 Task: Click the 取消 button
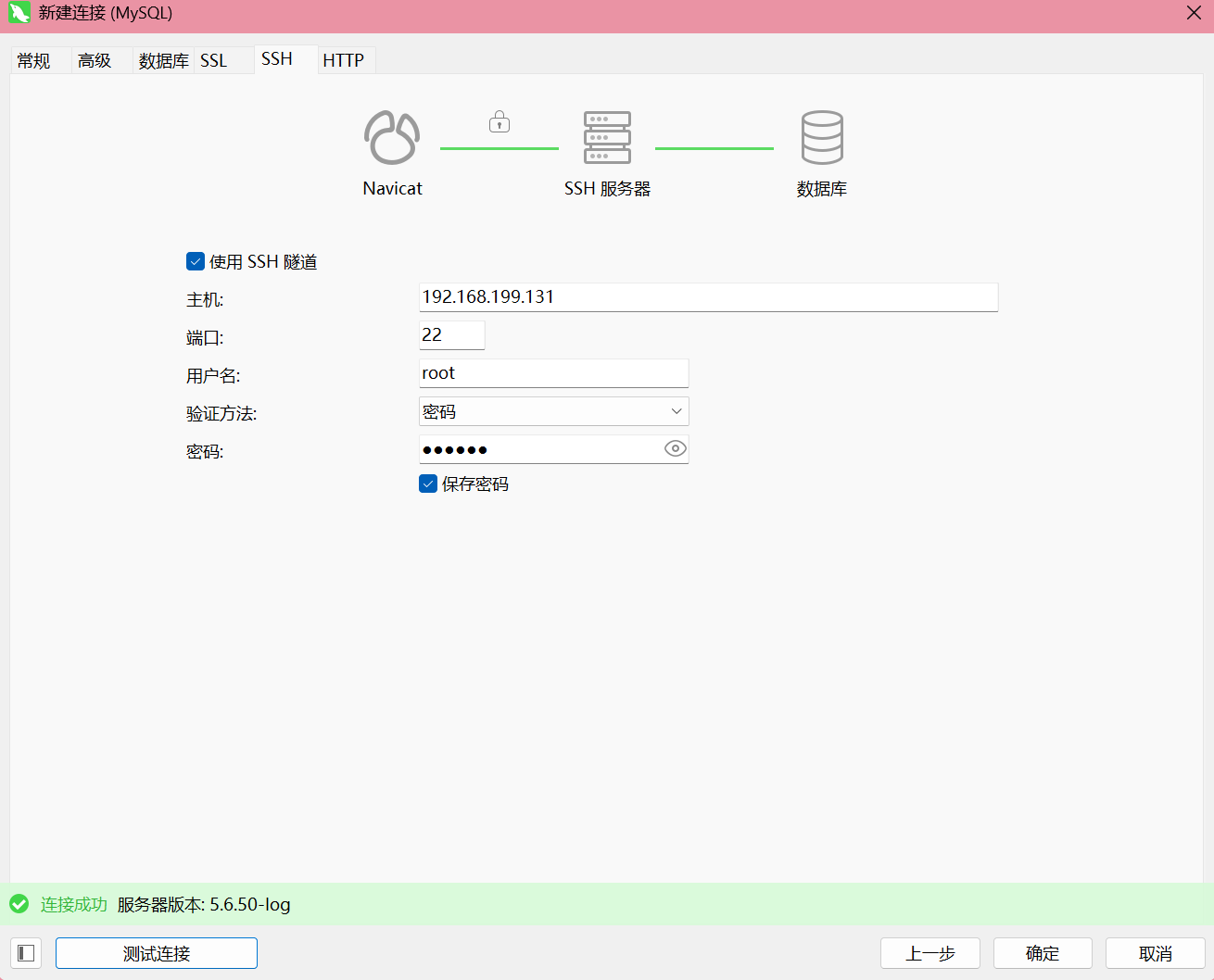(1156, 953)
